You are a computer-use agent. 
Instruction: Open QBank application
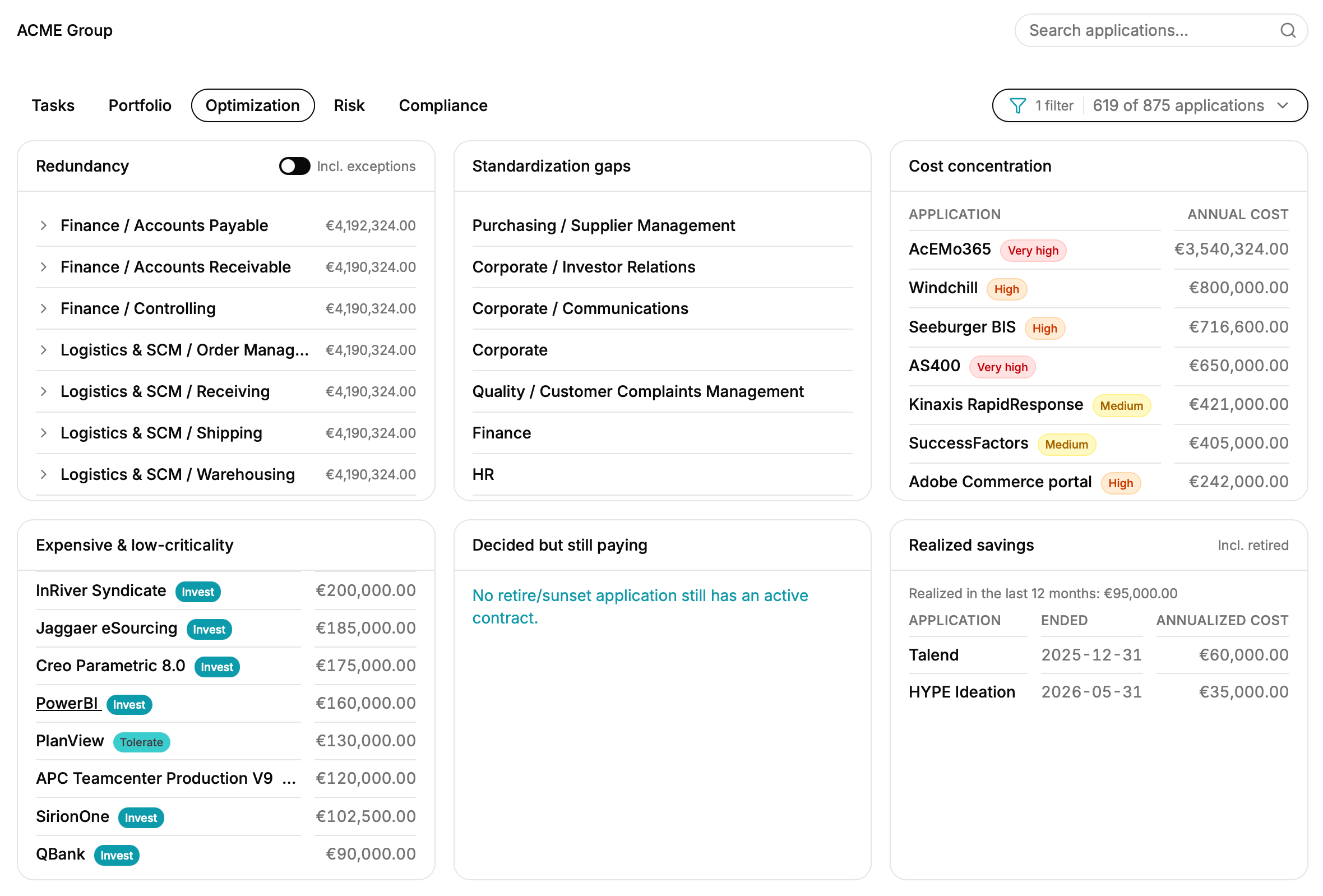click(61, 855)
